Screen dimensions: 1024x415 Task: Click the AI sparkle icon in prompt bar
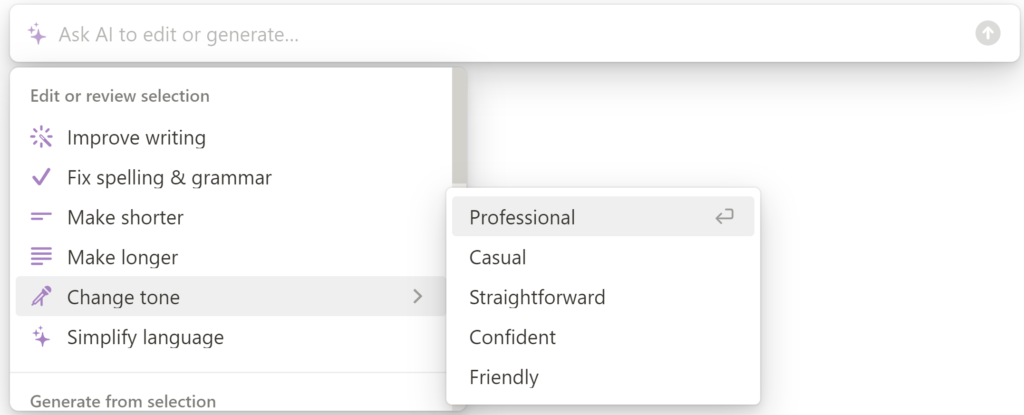coord(37,34)
